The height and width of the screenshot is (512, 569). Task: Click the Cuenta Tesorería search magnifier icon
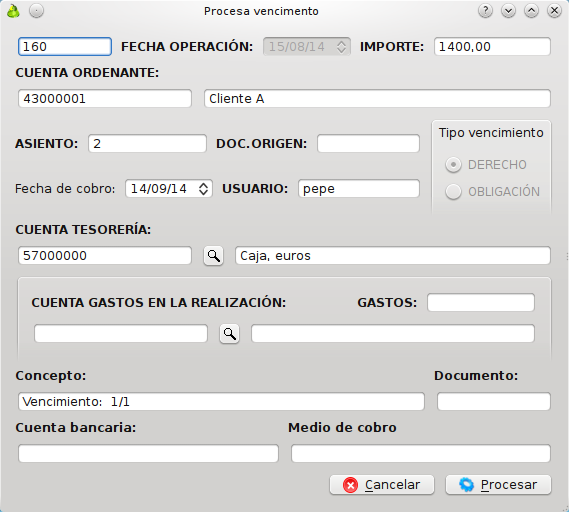213,256
